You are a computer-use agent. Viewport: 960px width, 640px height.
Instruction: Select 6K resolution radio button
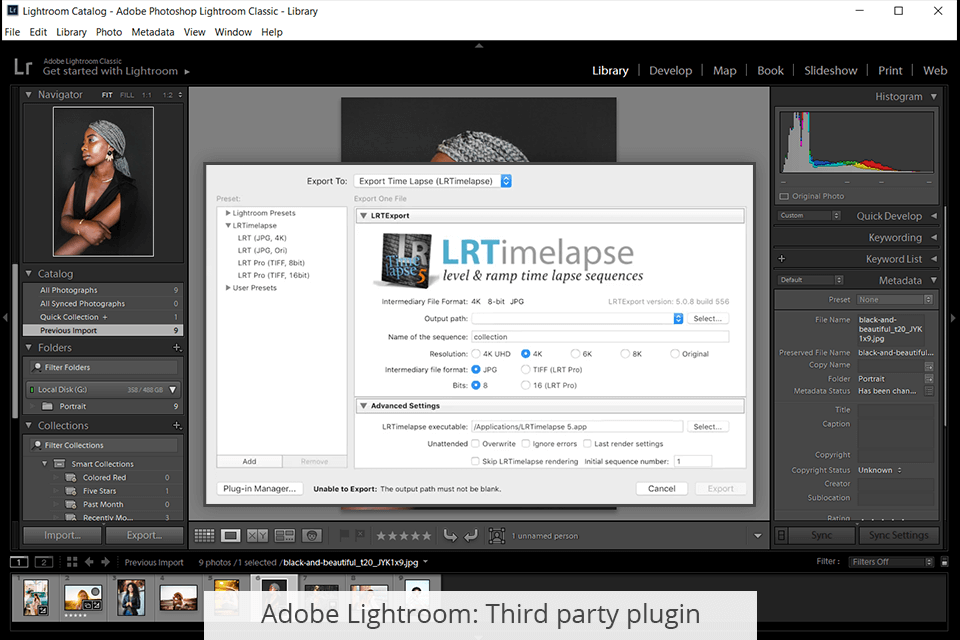tap(575, 354)
